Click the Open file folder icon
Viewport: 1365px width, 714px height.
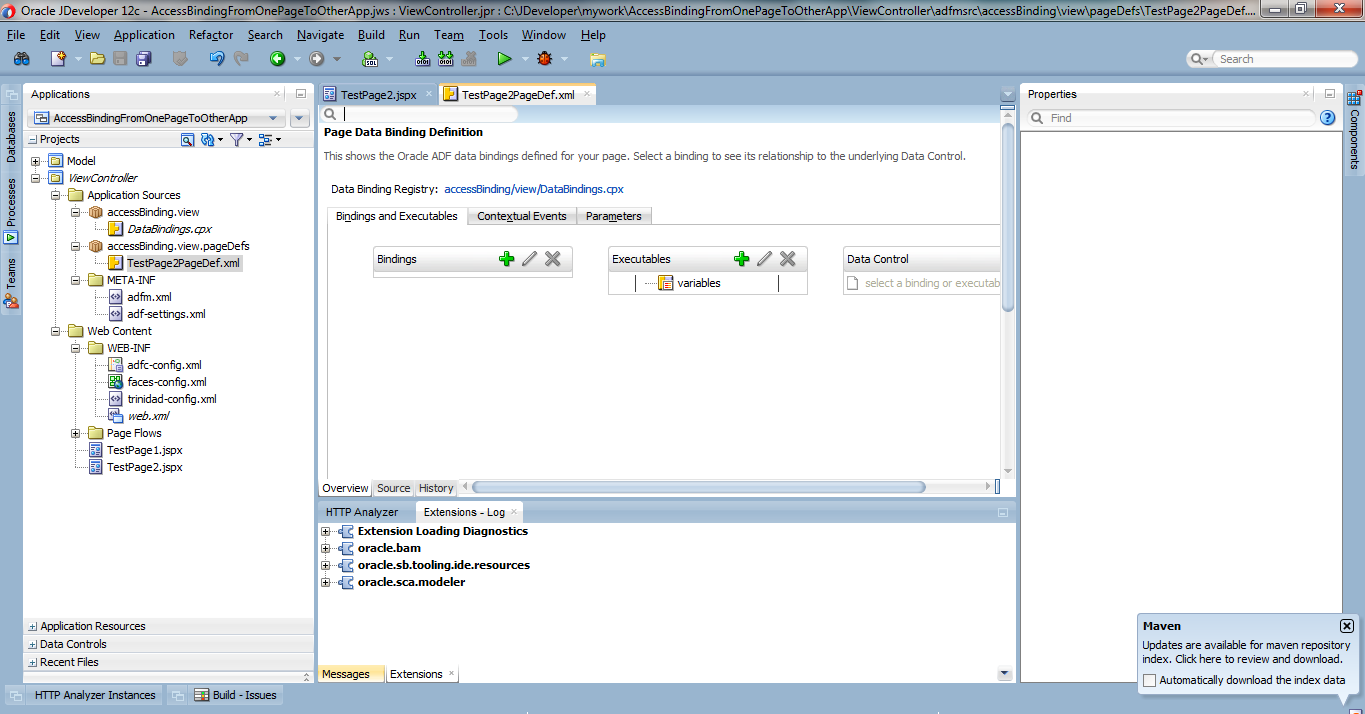click(x=95, y=58)
